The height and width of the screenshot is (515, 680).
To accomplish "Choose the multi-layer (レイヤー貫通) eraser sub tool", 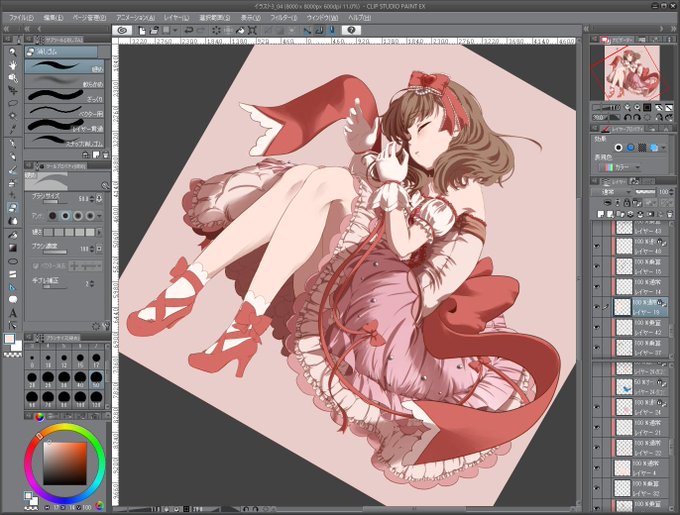I will (65, 125).
